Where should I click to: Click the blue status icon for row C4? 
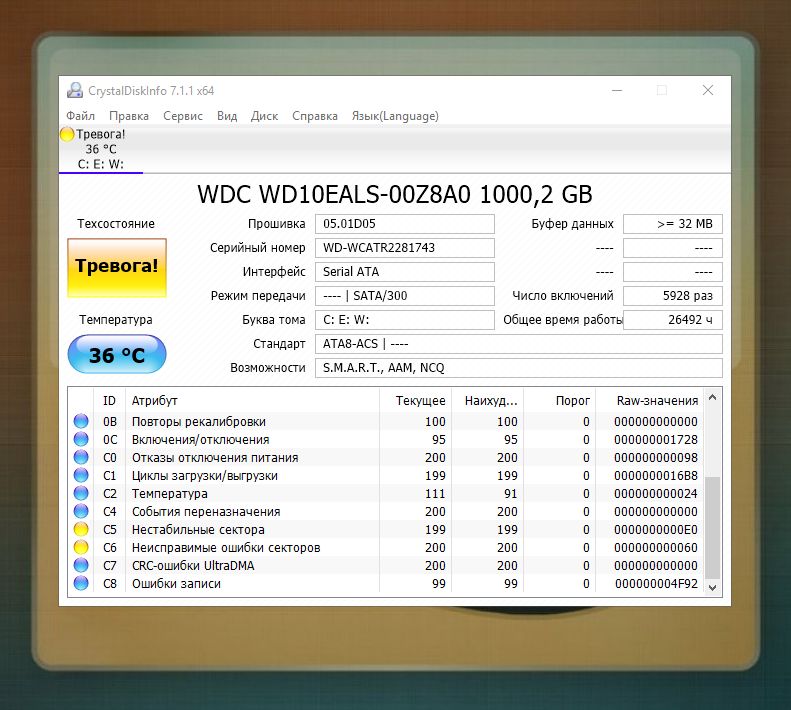point(81,511)
